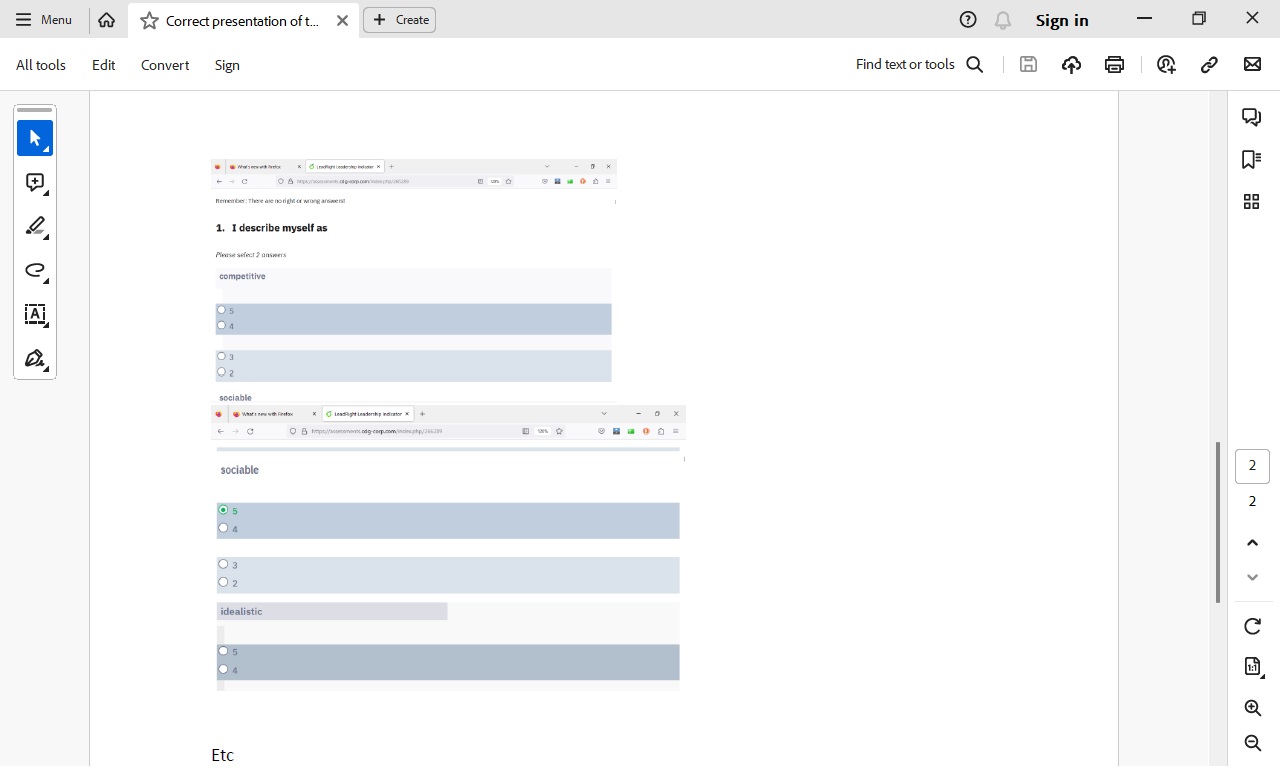1280x768 pixels.
Task: Open the hamburger Menu
Action: [x=44, y=20]
